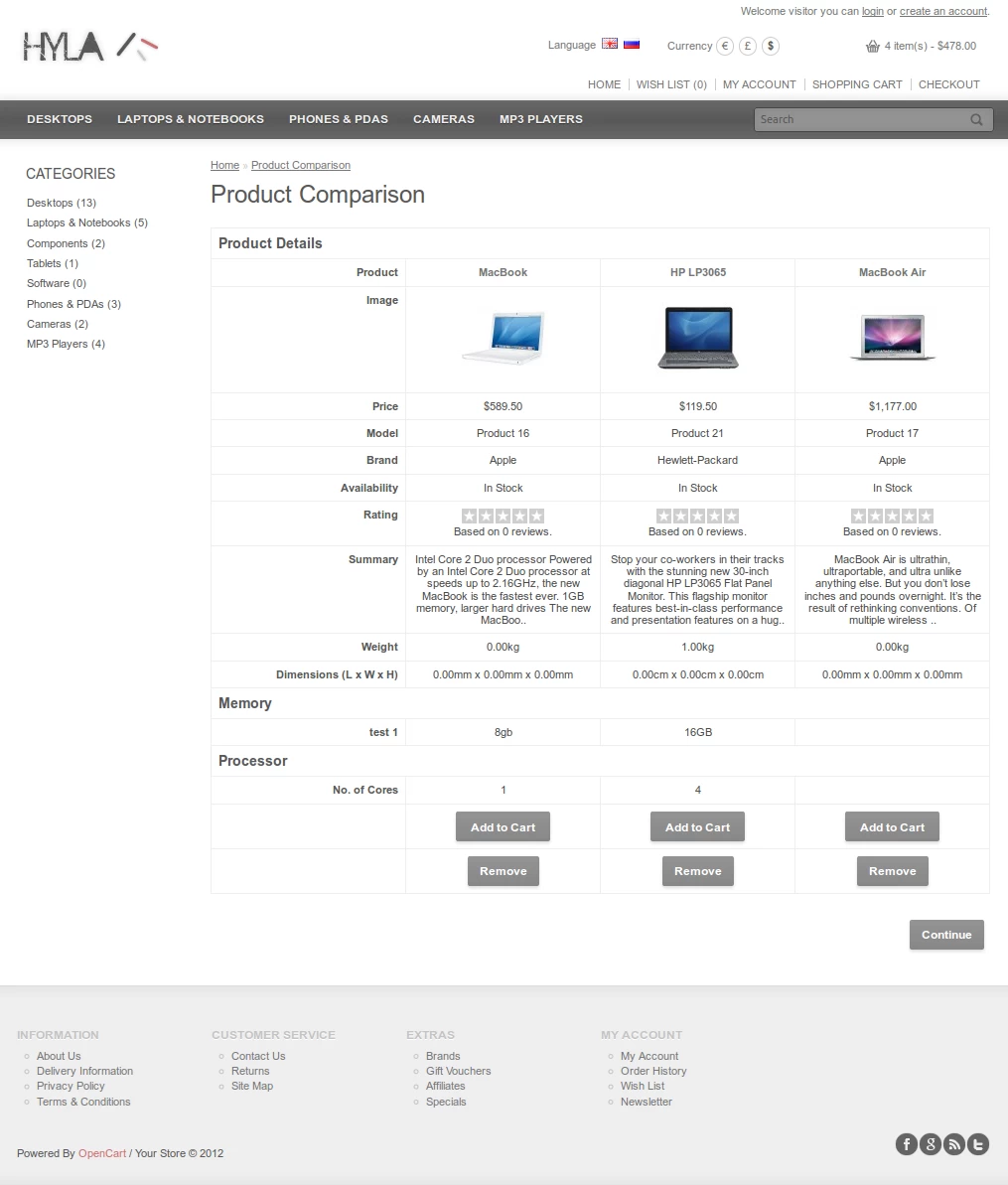1008x1185 pixels.
Task: Open Site Map footer link
Action: (x=252, y=1086)
